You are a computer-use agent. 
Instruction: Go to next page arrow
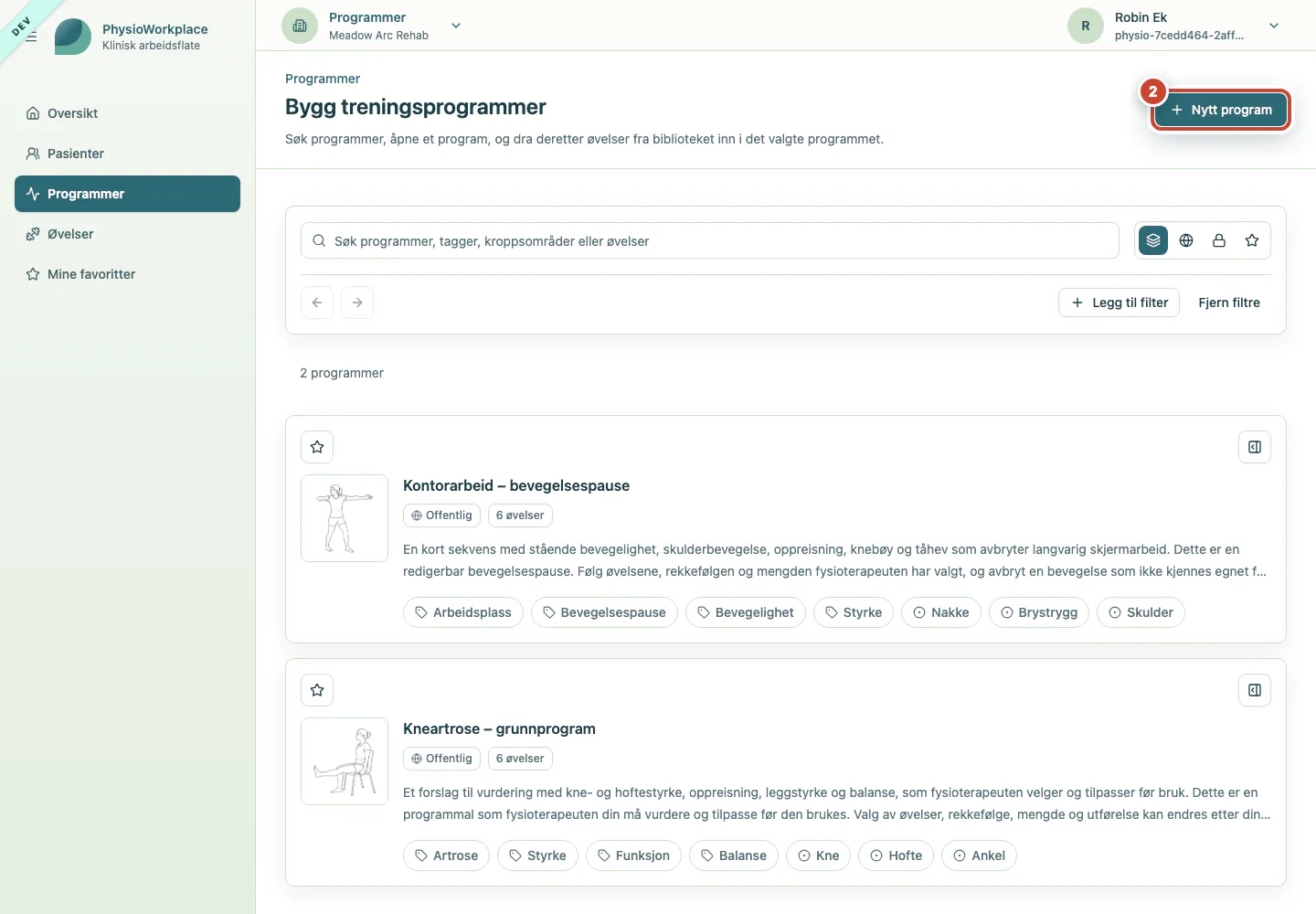click(357, 303)
